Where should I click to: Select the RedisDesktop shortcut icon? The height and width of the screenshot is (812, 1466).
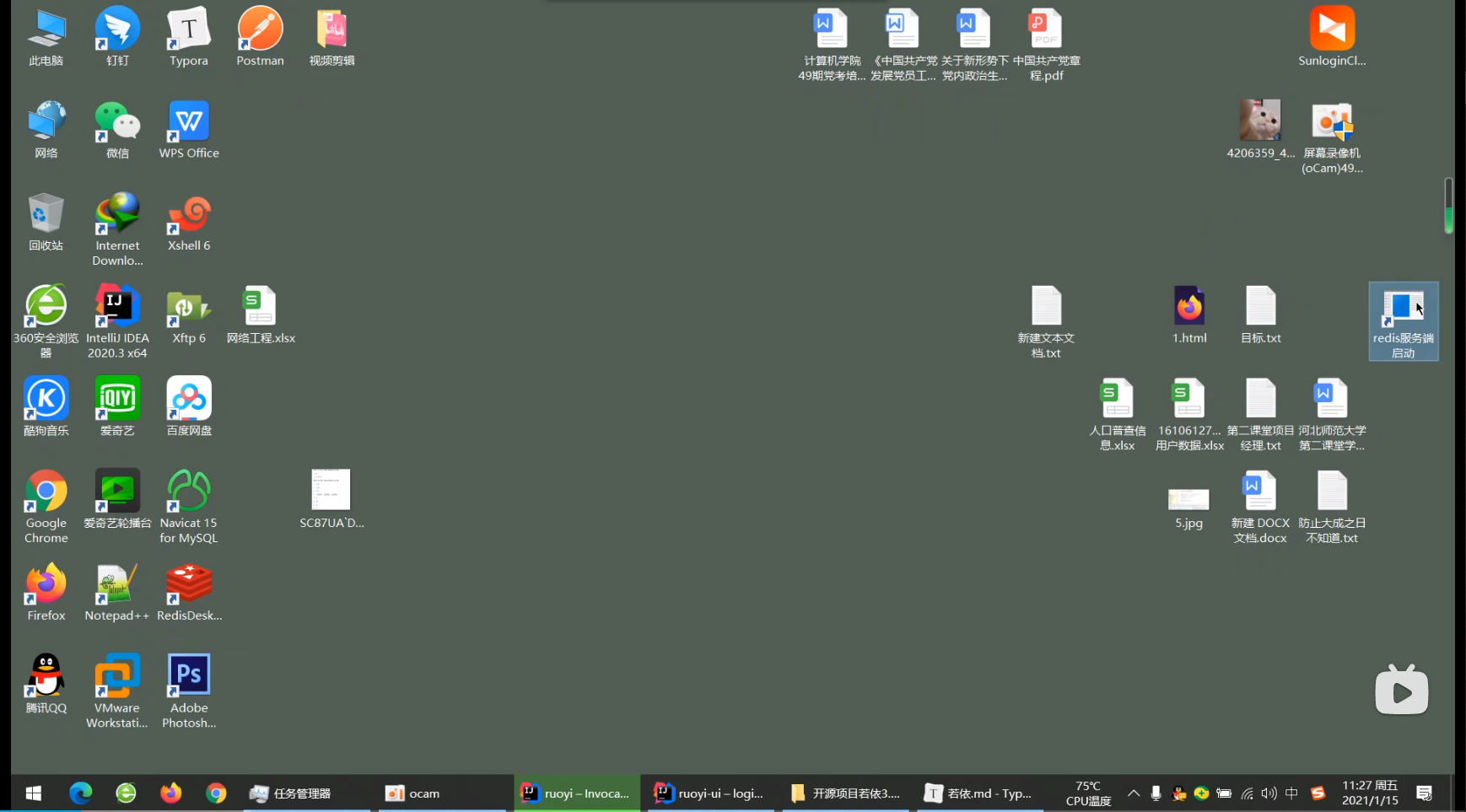pyautogui.click(x=189, y=593)
